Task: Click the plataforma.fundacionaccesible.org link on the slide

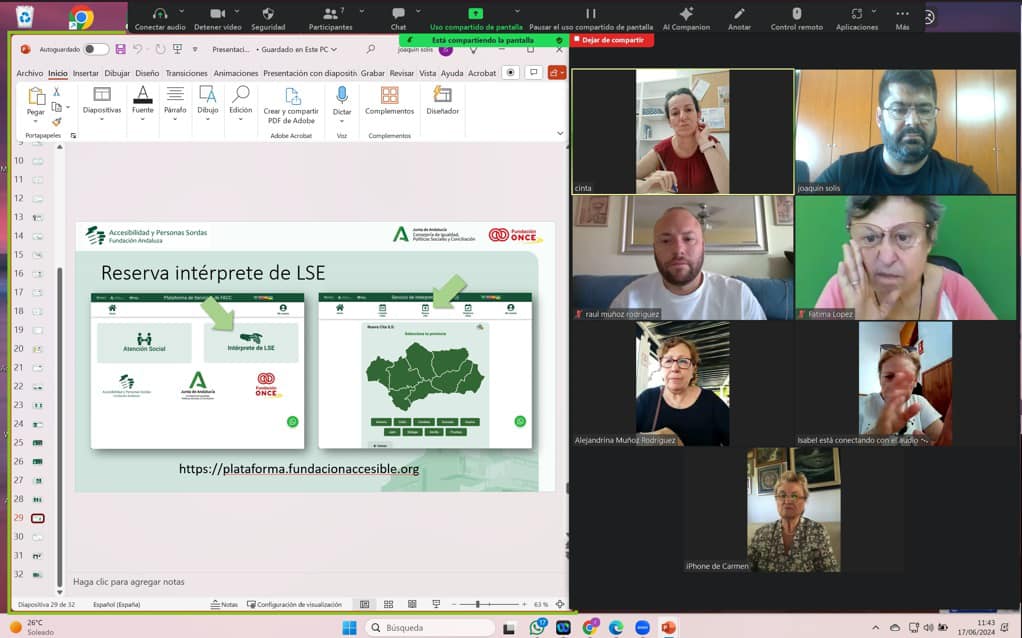Action: pyautogui.click(x=299, y=469)
